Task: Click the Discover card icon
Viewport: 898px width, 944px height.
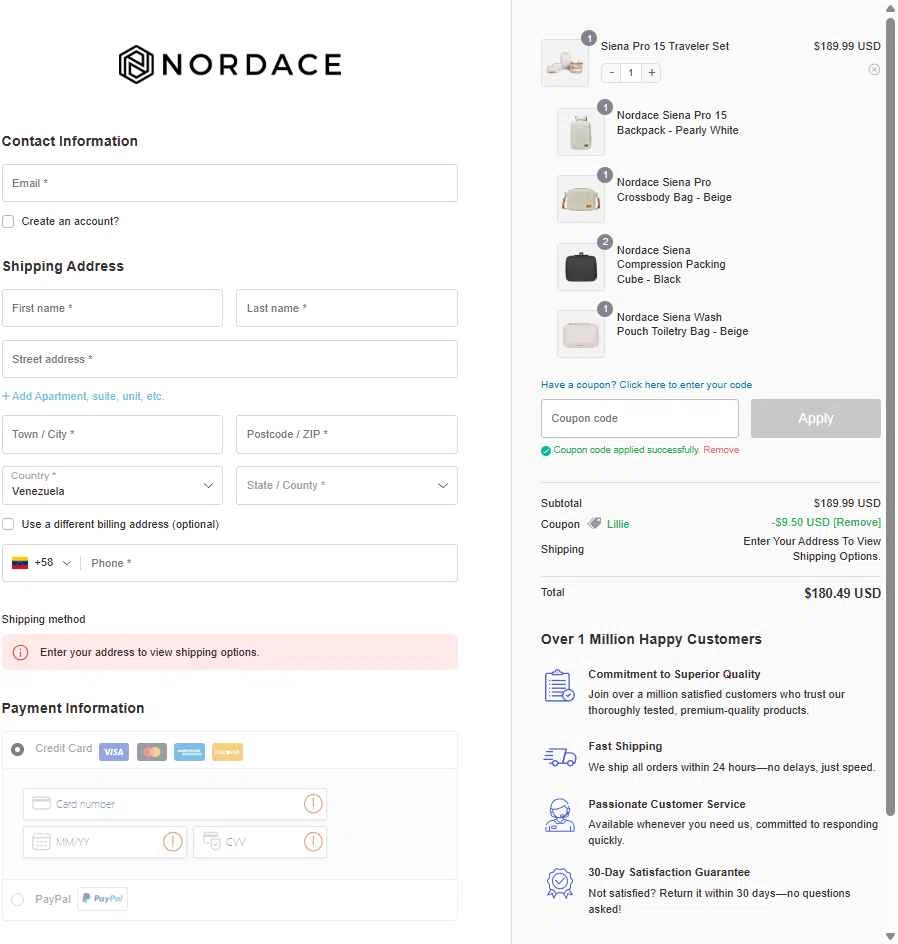Action: (x=228, y=752)
